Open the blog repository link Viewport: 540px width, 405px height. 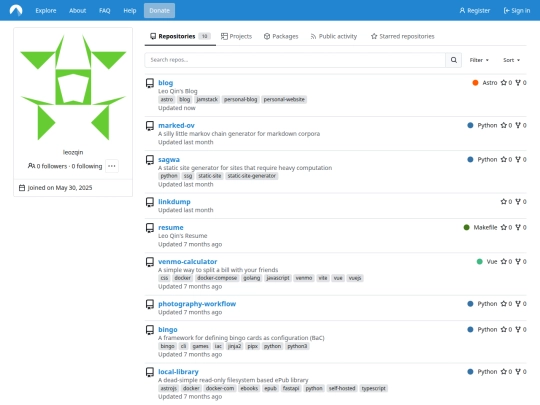pyautogui.click(x=166, y=83)
